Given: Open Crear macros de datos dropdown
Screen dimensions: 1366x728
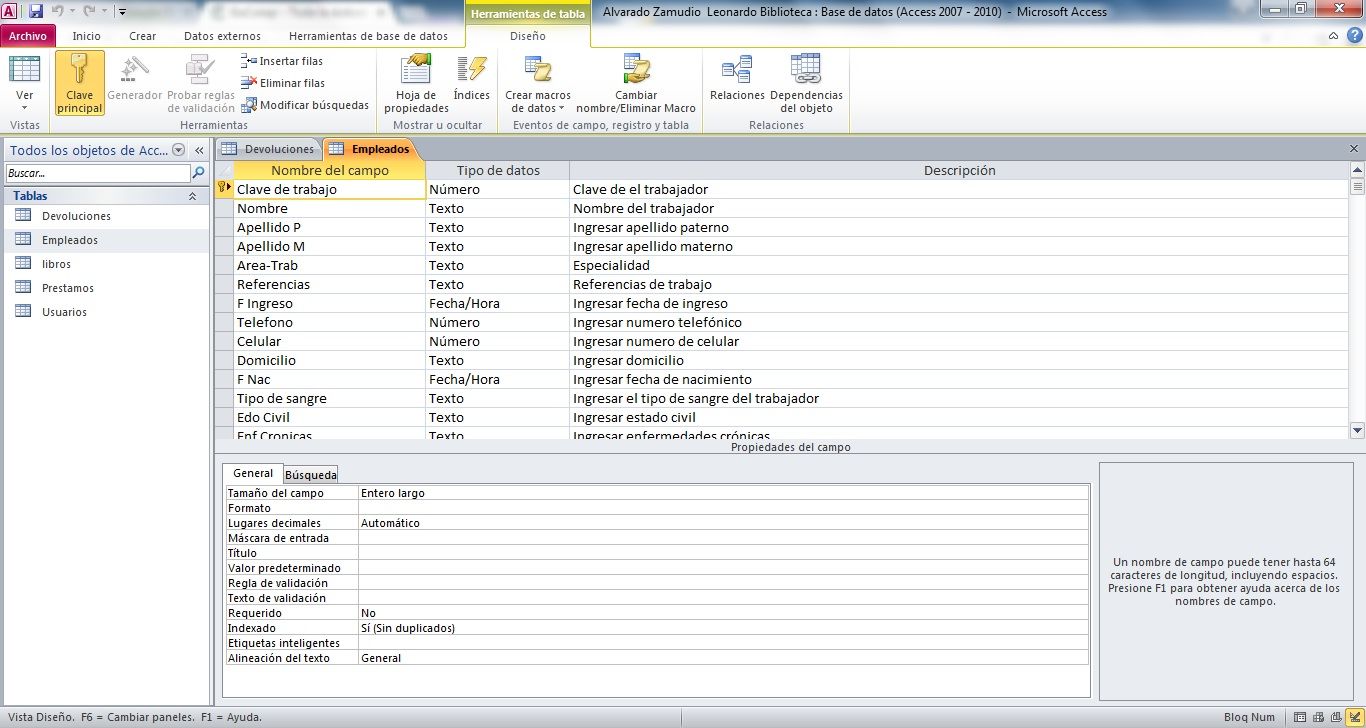Looking at the screenshot, I should point(538,102).
